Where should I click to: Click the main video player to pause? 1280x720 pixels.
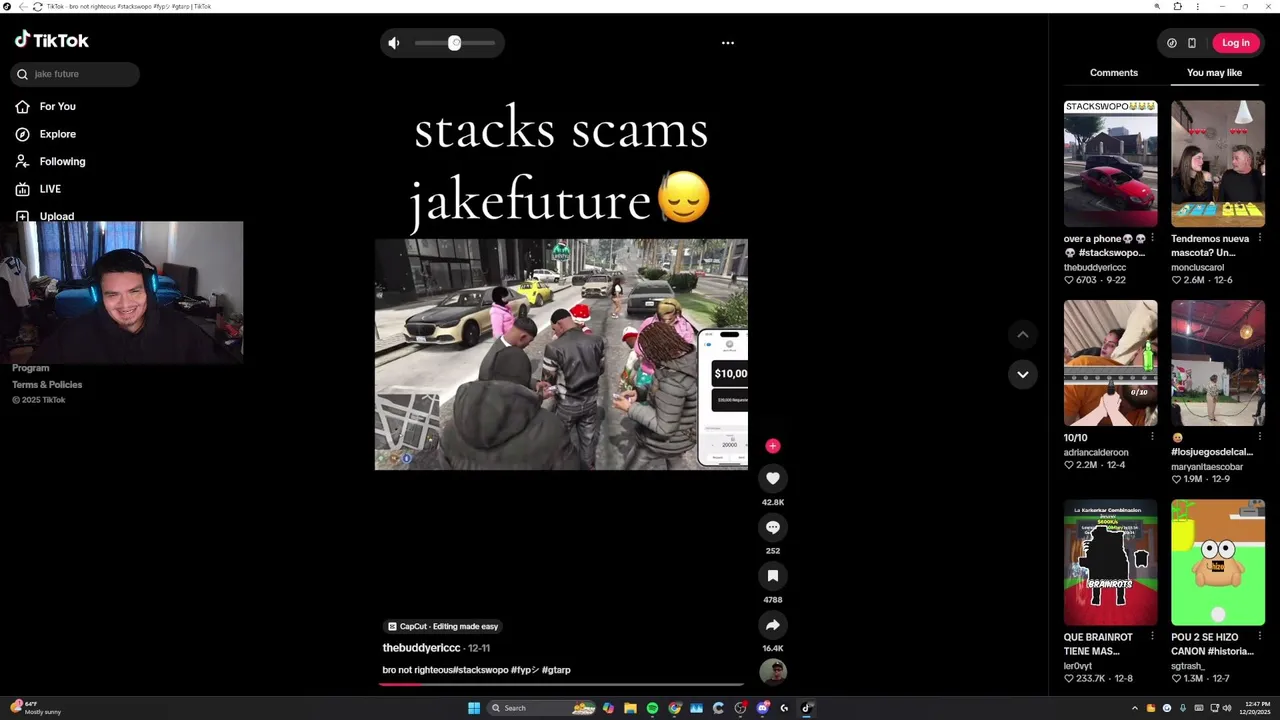pos(561,354)
